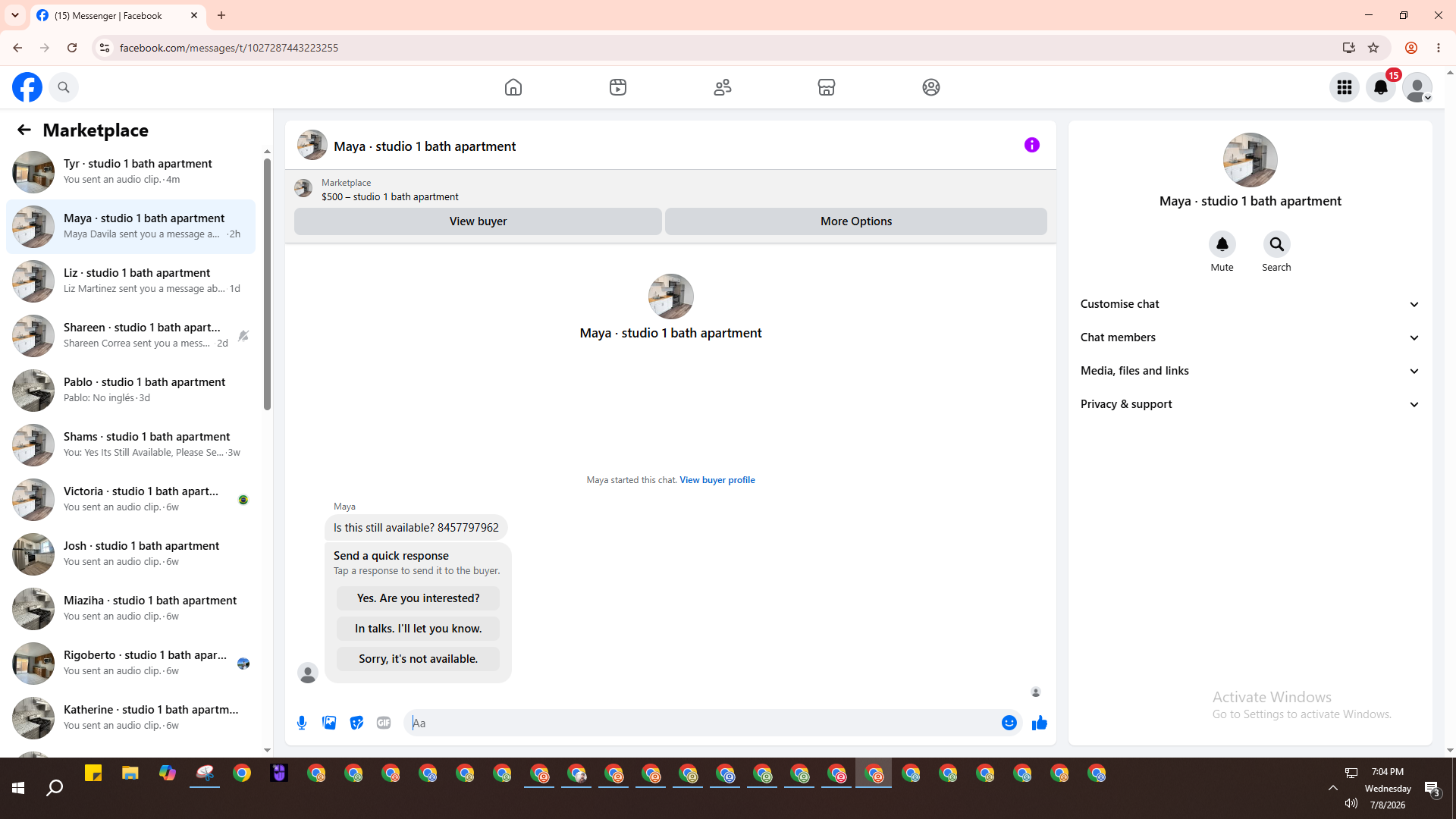The image size is (1456, 819).
Task: Click the View buyer button
Action: point(478,221)
